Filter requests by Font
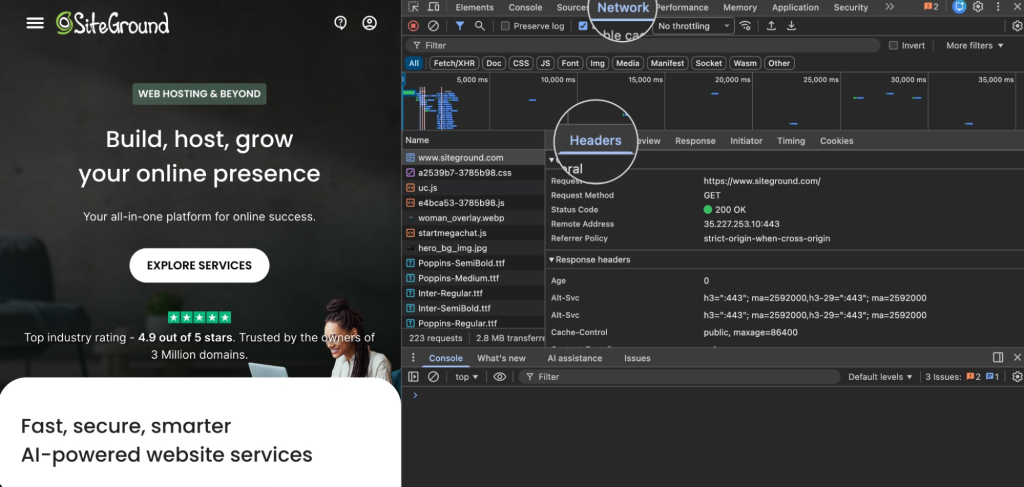The image size is (1024, 487). pos(570,63)
